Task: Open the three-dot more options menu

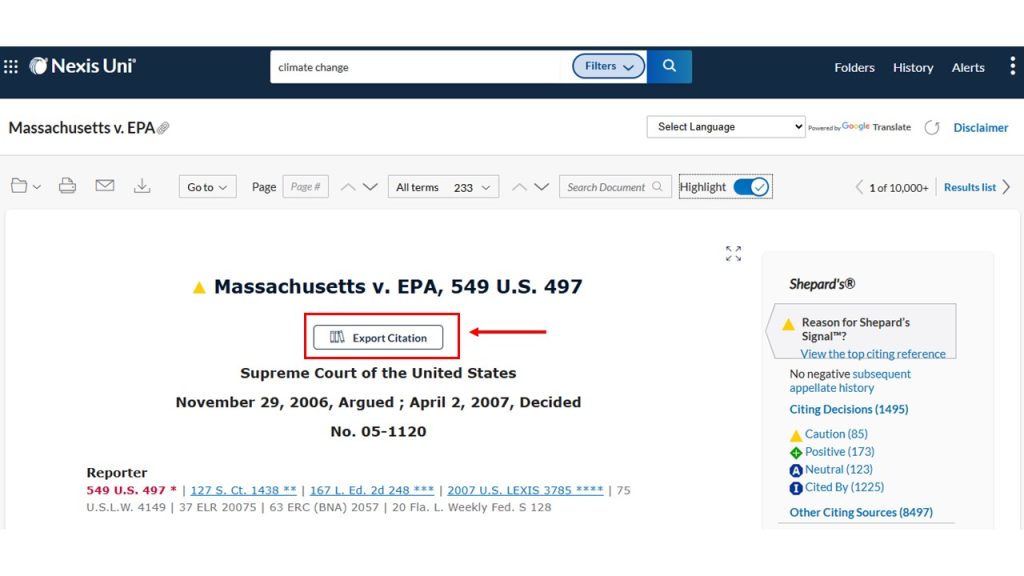Action: [x=1012, y=67]
